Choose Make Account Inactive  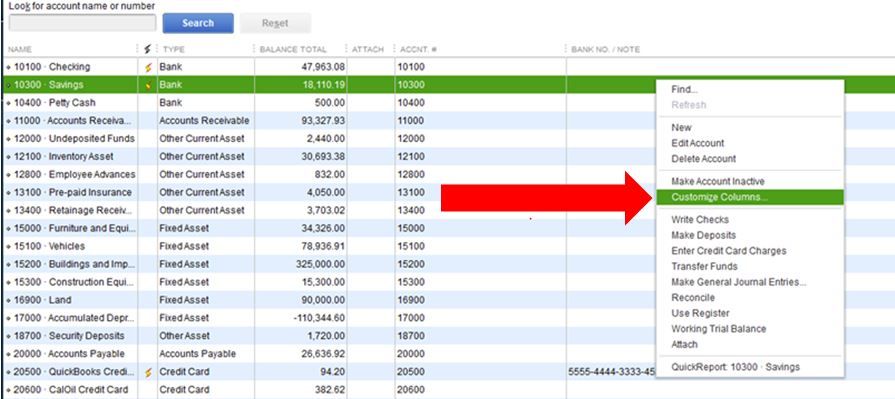(717, 182)
